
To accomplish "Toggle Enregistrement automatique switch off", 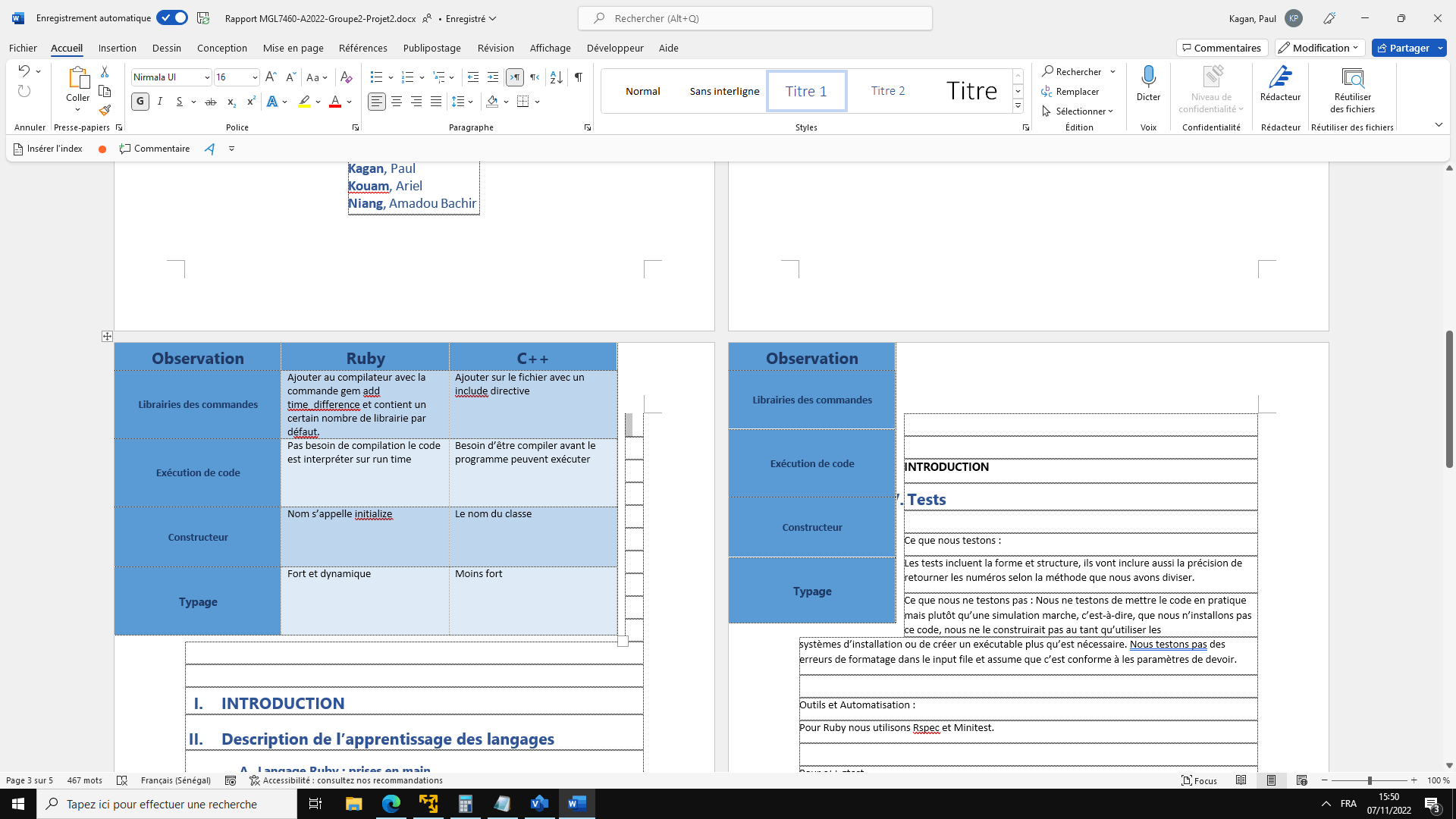I will coord(172,18).
